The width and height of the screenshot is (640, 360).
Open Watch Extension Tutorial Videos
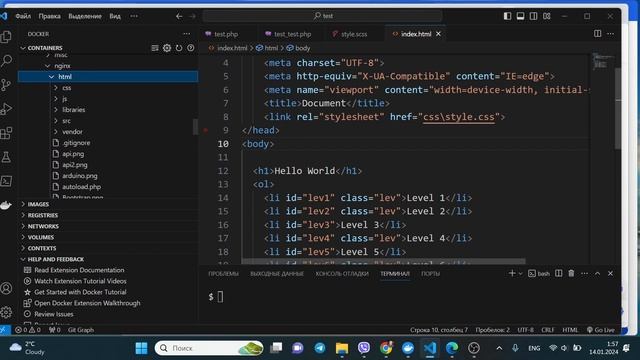[80, 281]
